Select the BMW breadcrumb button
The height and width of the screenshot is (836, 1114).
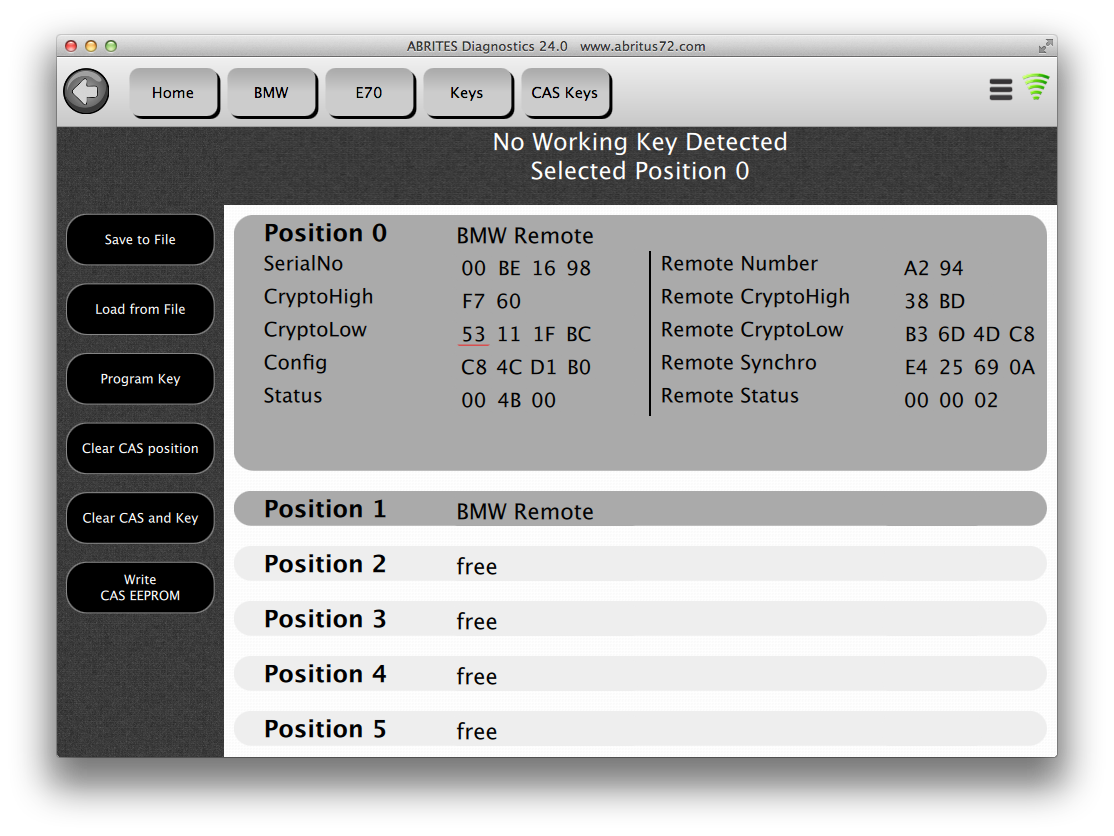pyautogui.click(x=271, y=93)
